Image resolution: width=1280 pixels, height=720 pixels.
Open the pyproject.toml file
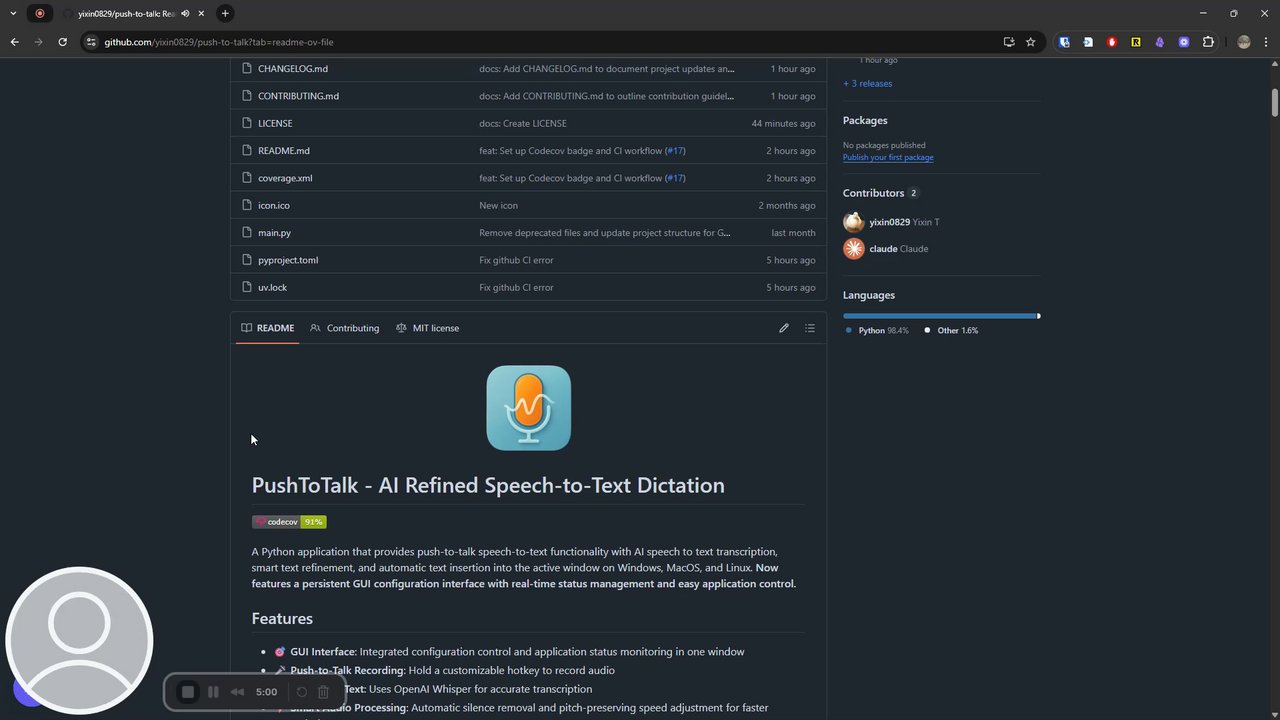(x=288, y=260)
